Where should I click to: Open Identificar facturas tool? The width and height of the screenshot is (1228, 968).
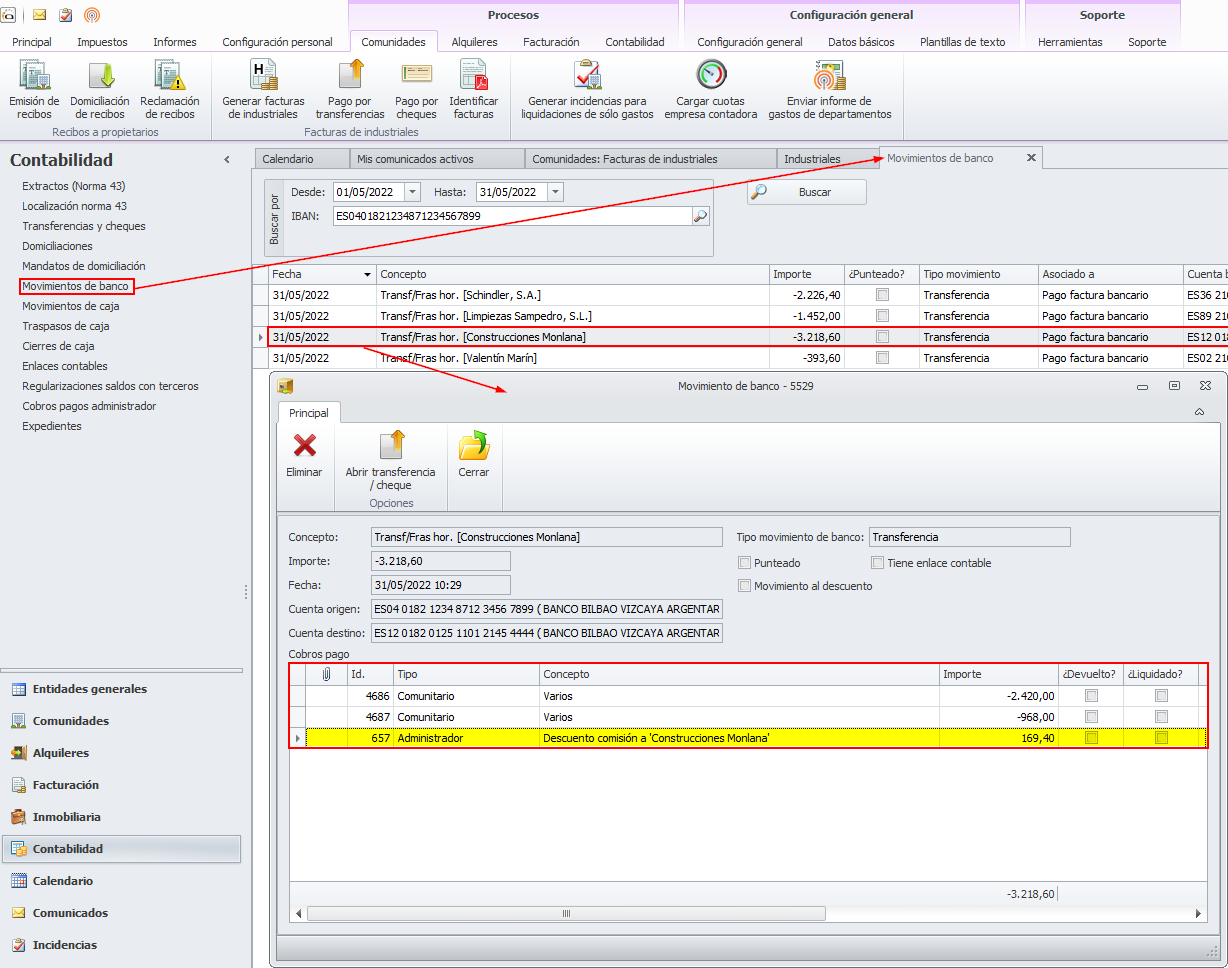click(473, 76)
